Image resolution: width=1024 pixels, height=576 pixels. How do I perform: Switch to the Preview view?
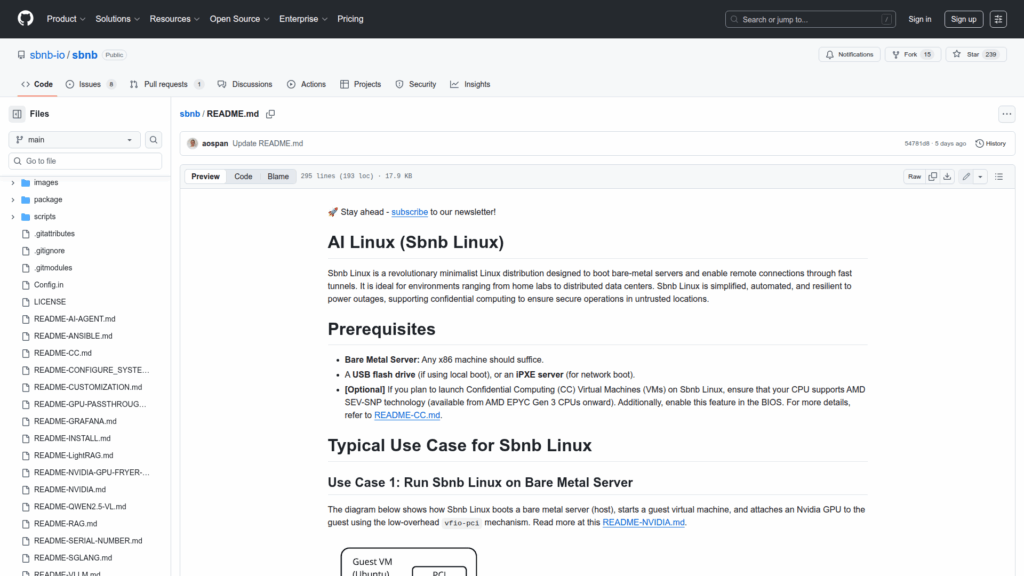coord(205,176)
